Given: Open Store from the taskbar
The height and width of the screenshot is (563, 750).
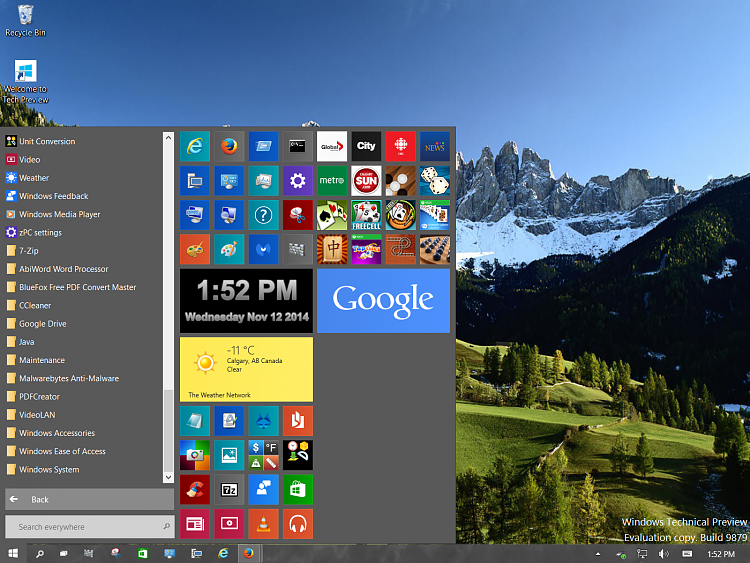Looking at the screenshot, I should [143, 554].
